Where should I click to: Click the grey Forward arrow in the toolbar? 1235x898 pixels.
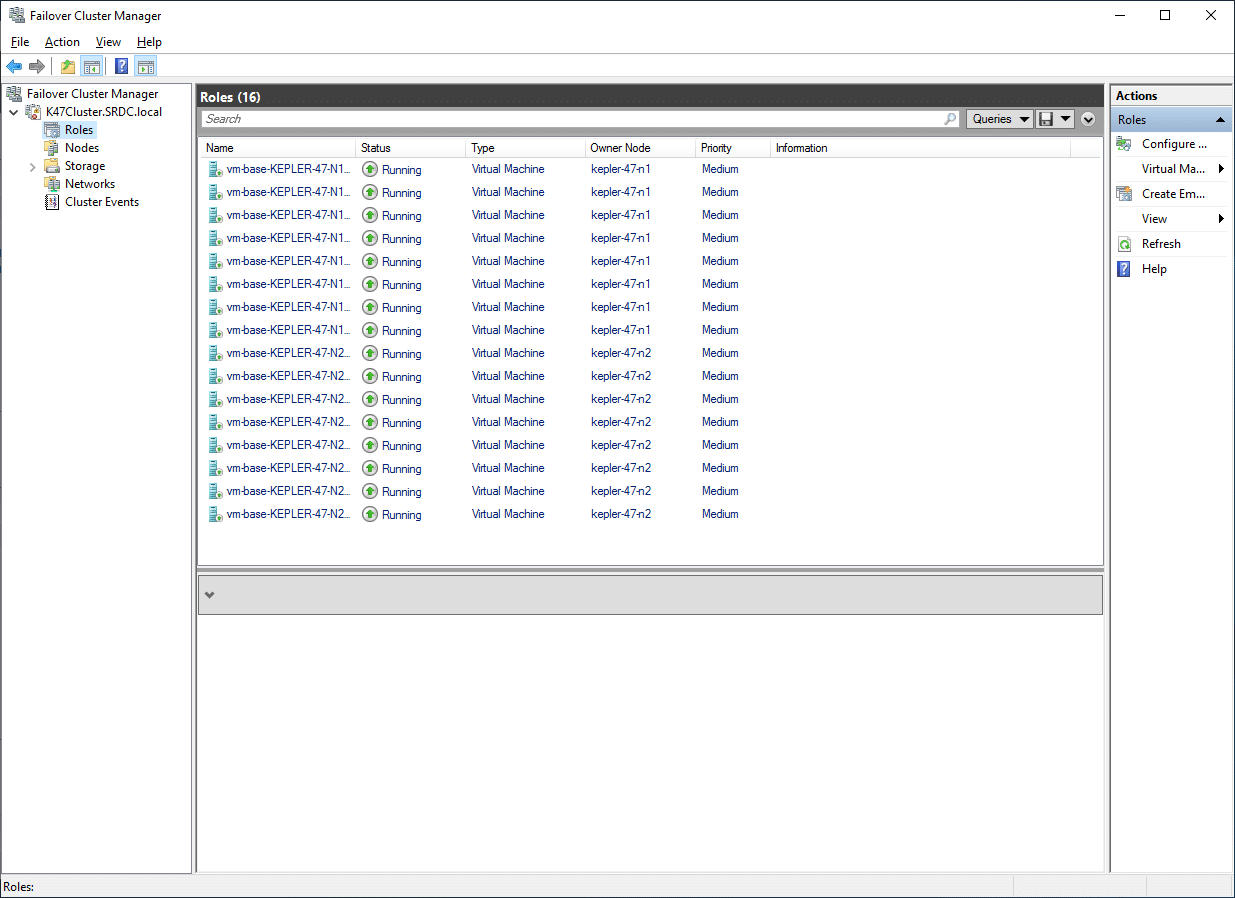(x=37, y=67)
